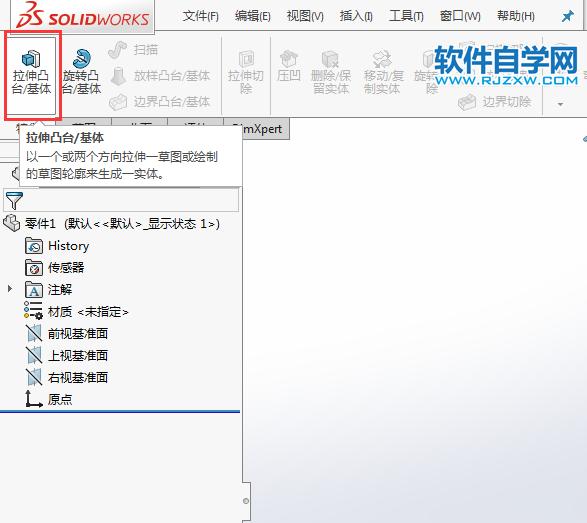This screenshot has height=523, width=587.
Task: Select the History folder icon
Action: (34, 246)
